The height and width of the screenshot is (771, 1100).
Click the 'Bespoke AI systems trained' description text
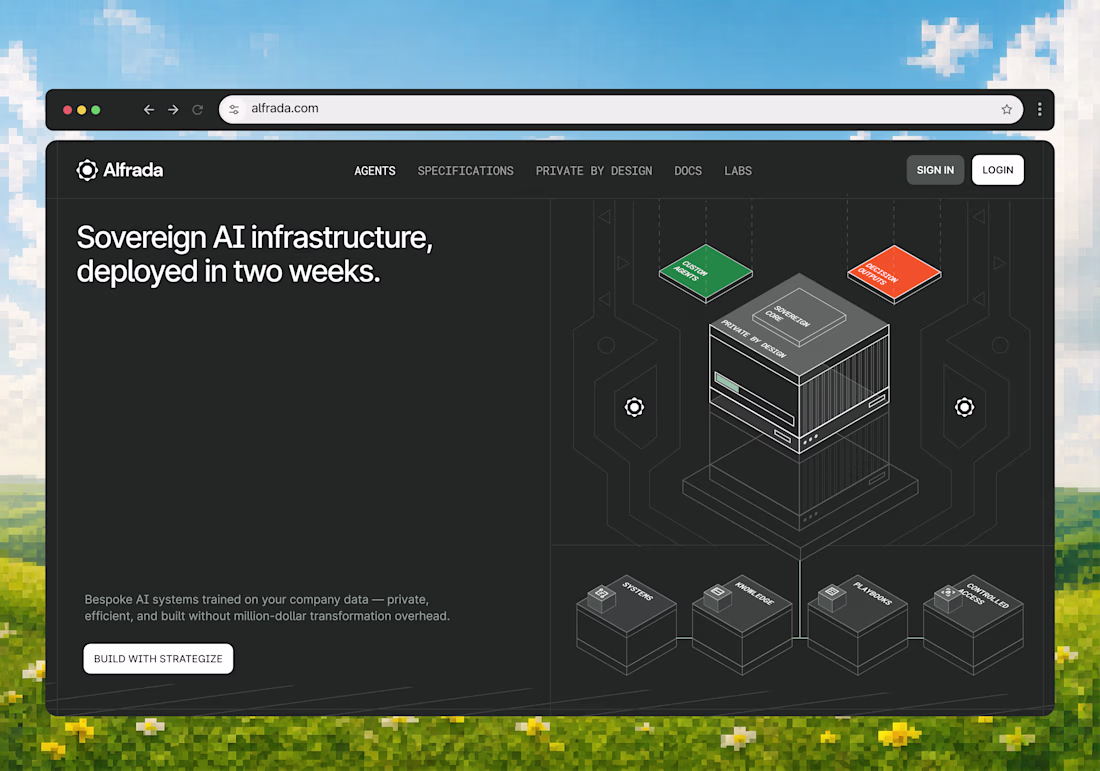point(267,608)
